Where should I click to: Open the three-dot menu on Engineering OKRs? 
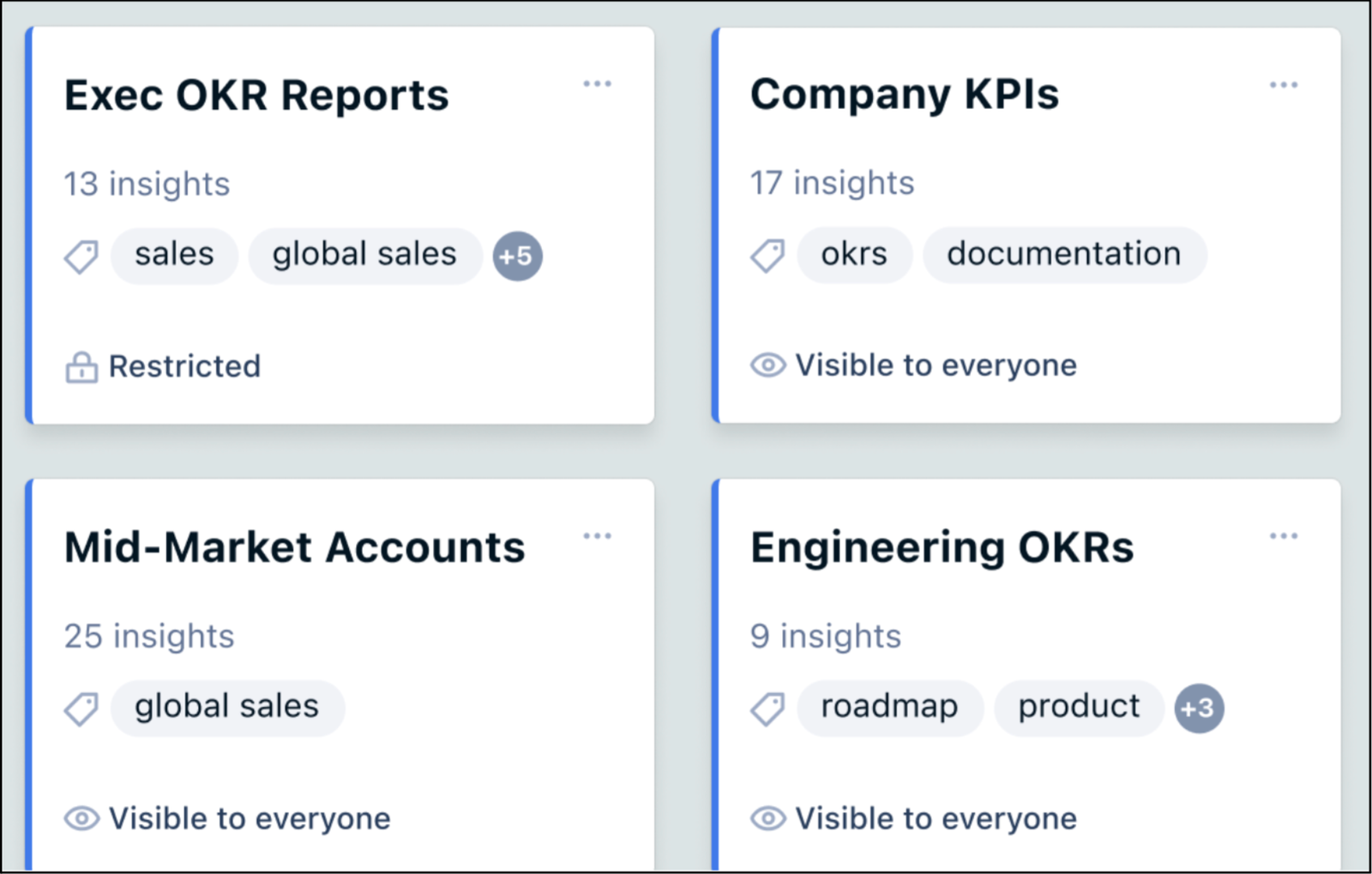point(1284,535)
